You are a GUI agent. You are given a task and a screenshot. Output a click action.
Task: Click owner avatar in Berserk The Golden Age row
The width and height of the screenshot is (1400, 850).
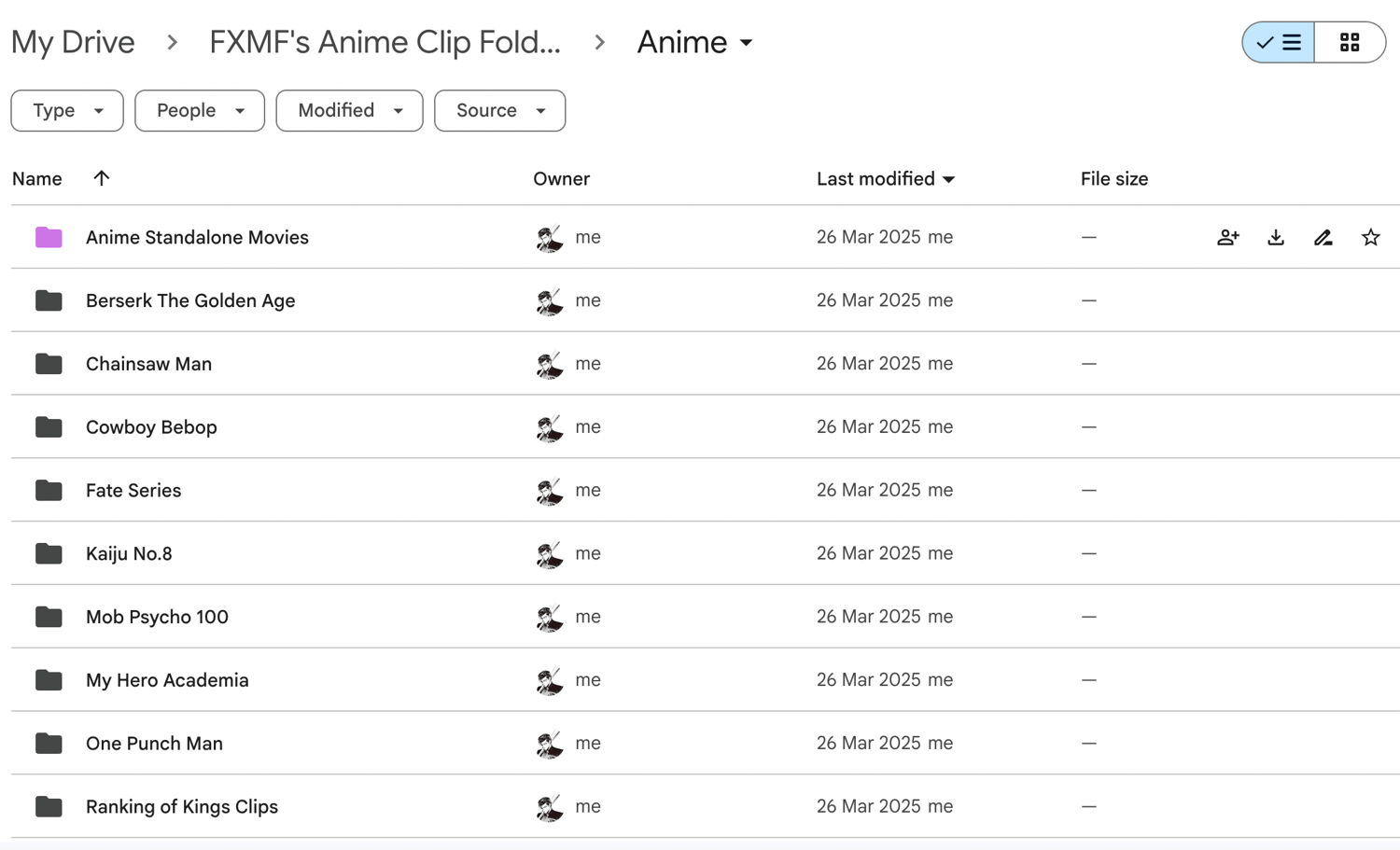click(x=550, y=301)
